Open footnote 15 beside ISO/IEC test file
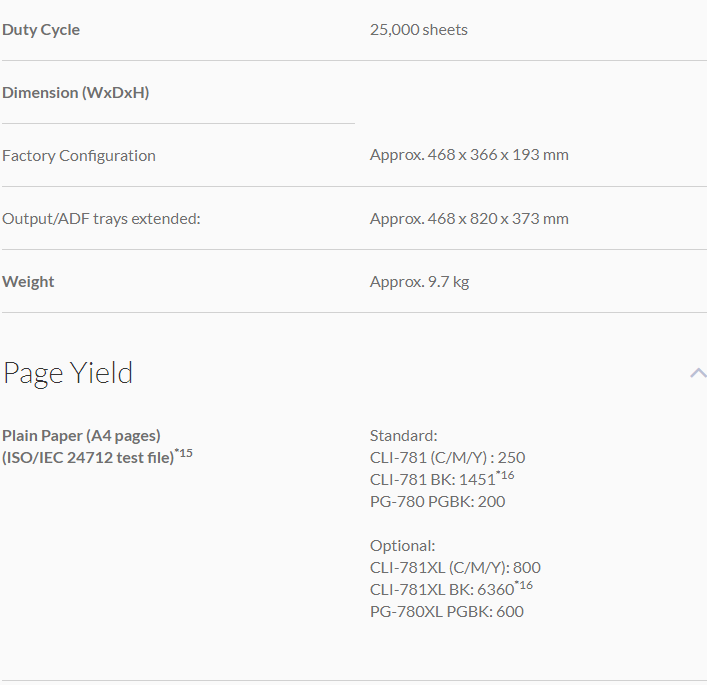The height and width of the screenshot is (685, 707). tap(184, 454)
